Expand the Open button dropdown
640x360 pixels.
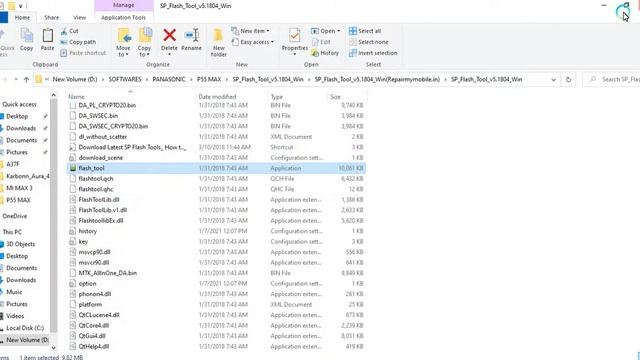coord(338,31)
